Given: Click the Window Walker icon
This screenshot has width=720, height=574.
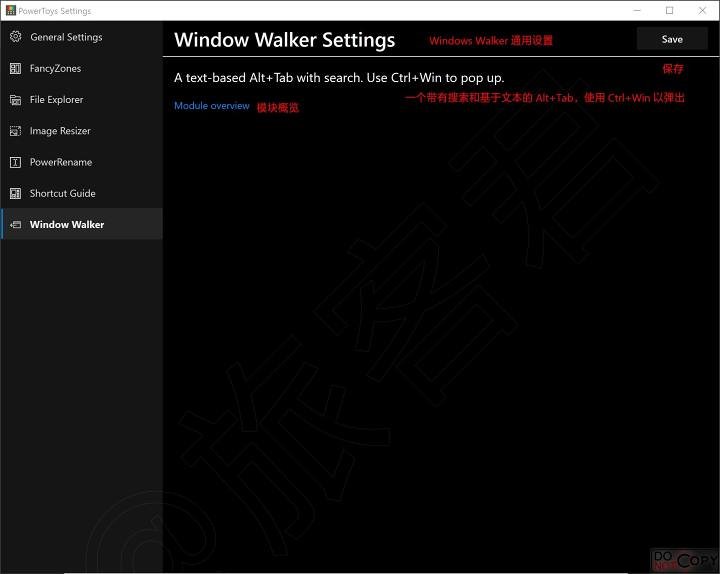Looking at the screenshot, I should click(x=16, y=225).
